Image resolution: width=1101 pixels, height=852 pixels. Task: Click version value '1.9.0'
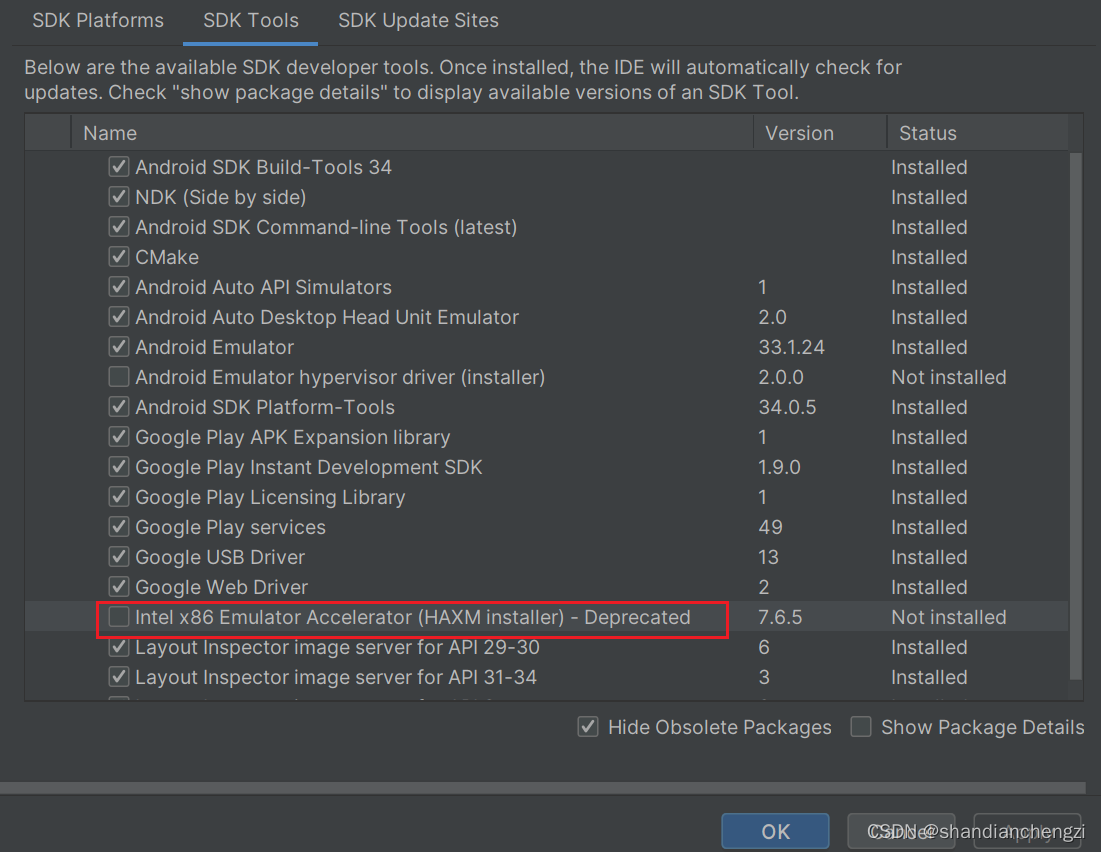click(x=779, y=467)
